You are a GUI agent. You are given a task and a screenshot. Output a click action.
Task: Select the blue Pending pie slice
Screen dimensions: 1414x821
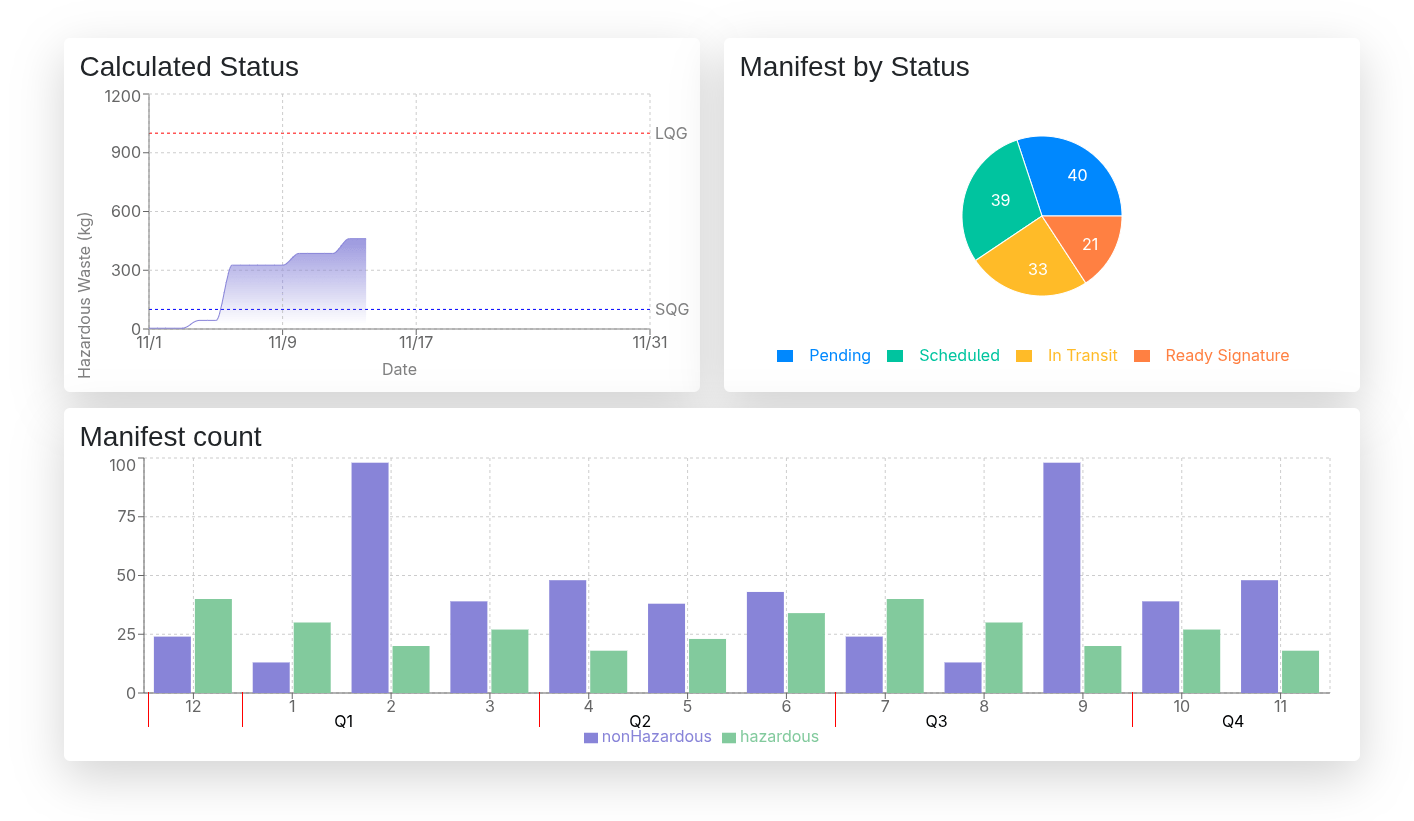1077,176
